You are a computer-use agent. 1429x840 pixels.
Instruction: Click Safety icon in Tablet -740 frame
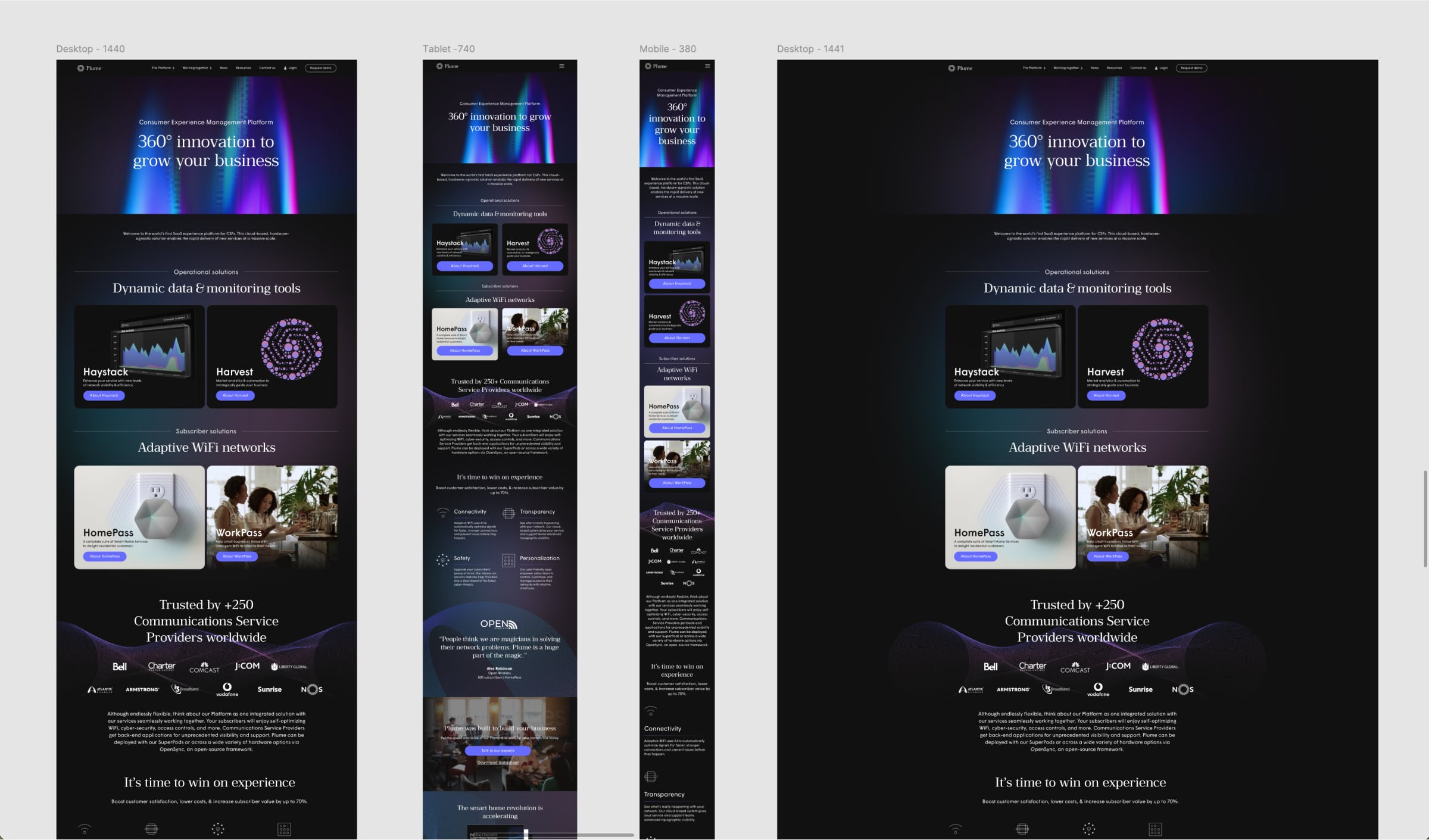coord(442,560)
